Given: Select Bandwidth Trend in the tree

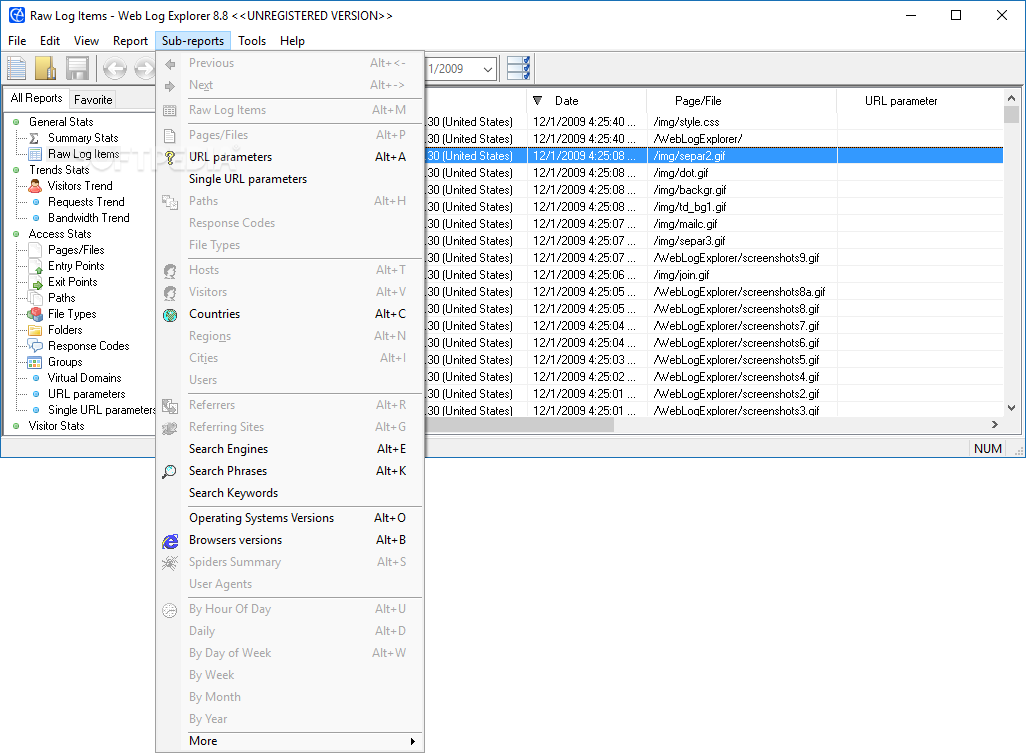Looking at the screenshot, I should coord(88,218).
